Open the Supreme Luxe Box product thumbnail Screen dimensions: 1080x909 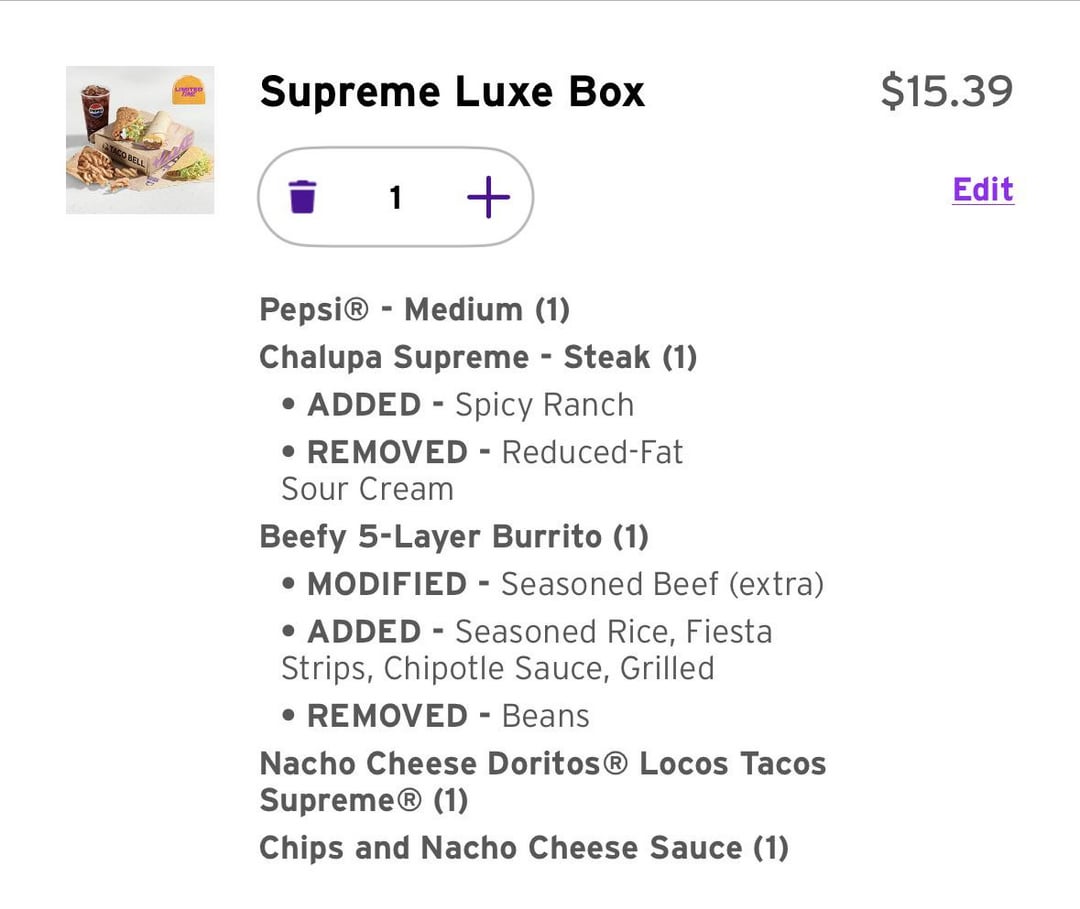(x=140, y=140)
